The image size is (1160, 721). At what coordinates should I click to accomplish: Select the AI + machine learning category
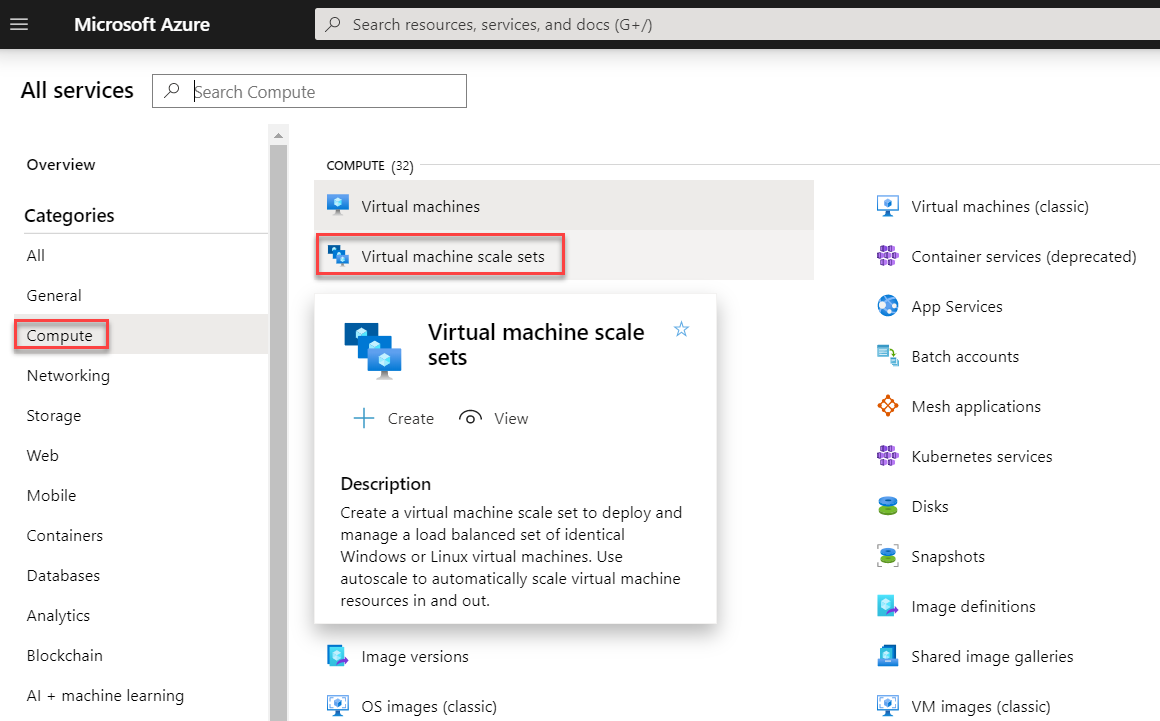pos(105,696)
